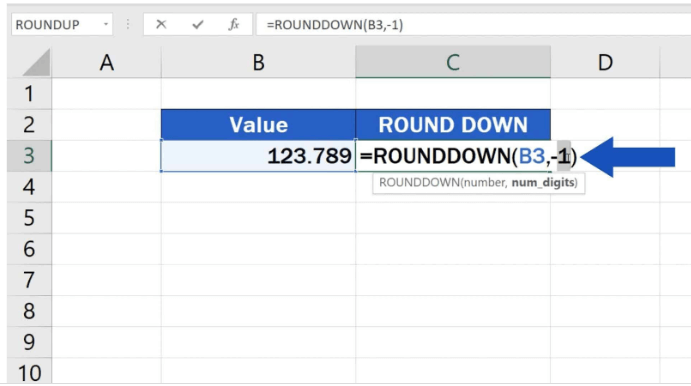The height and width of the screenshot is (386, 691).
Task: Select row 8 header
Action: [x=29, y=311]
